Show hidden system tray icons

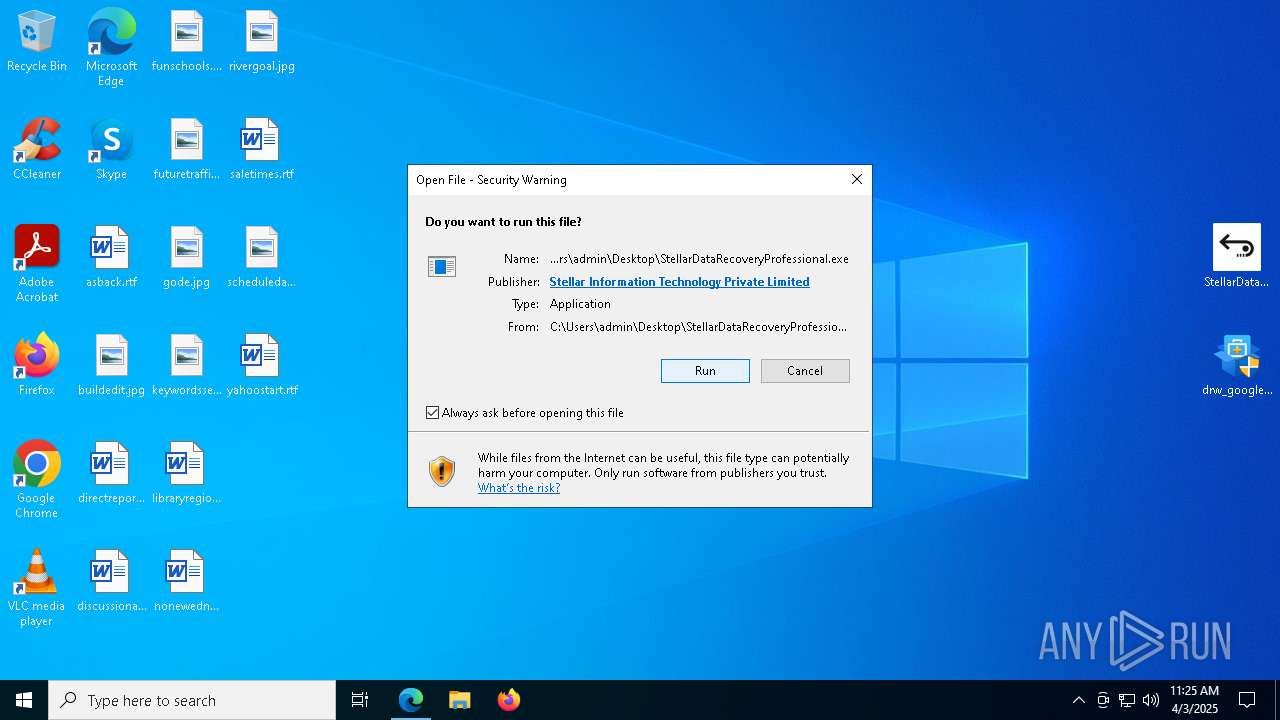tap(1078, 700)
